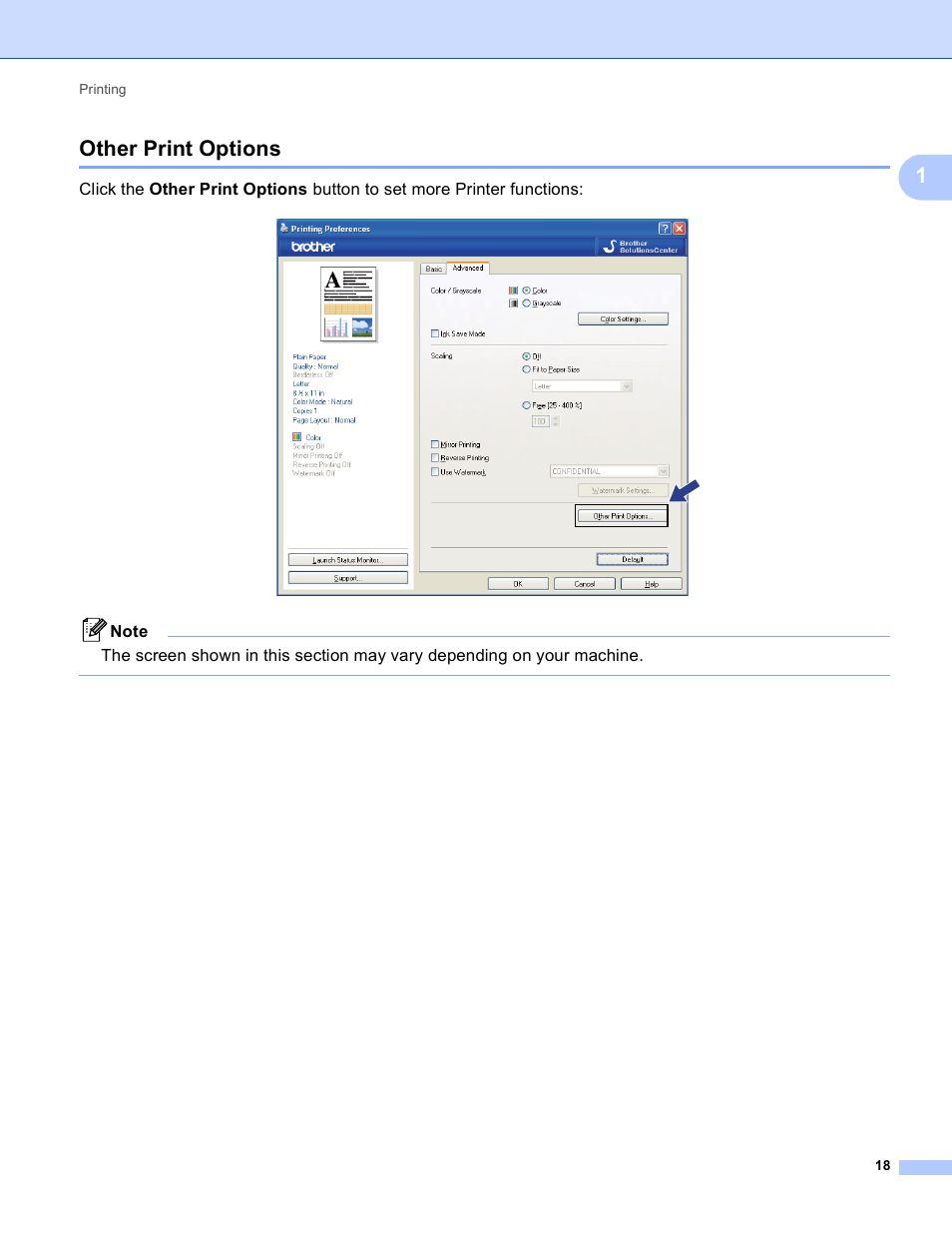Click the Help button at the bottom
Screen dimensions: 952x1233
(652, 584)
